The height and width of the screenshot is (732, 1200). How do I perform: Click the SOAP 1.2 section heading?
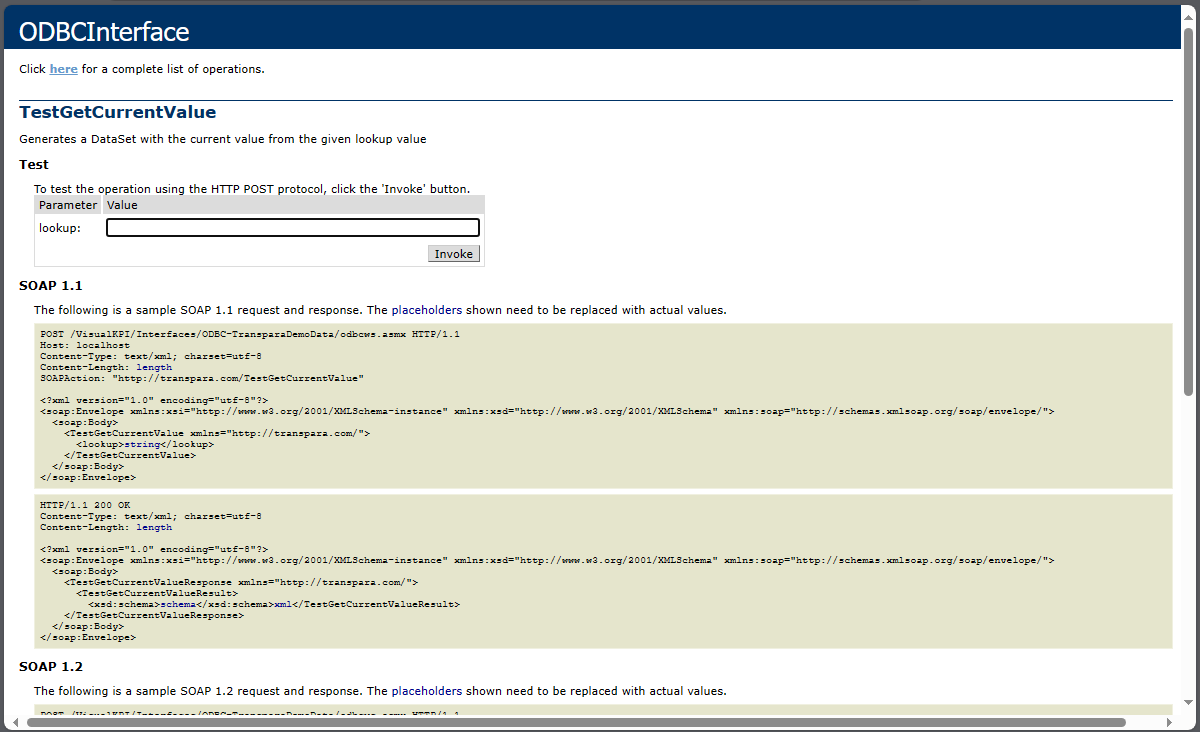pos(51,667)
